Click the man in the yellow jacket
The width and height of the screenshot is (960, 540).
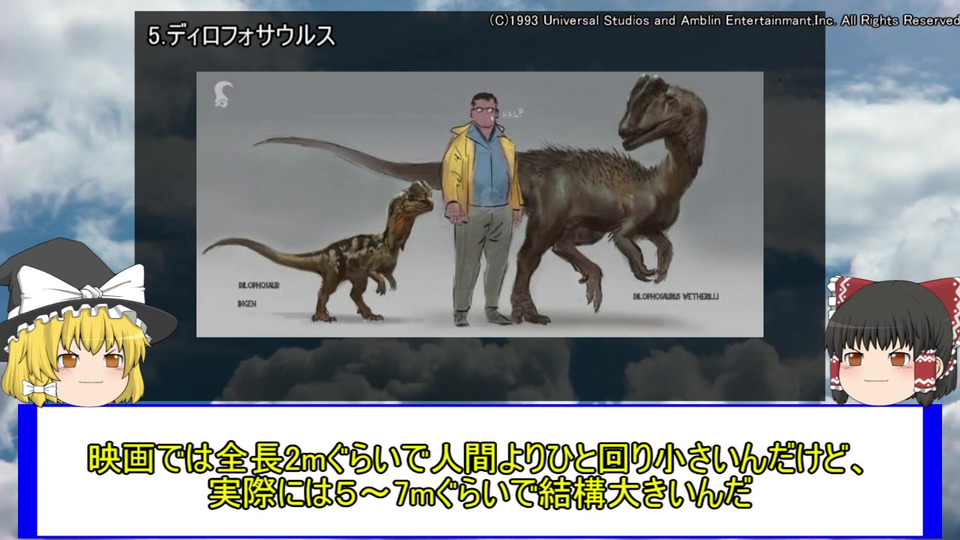[483, 208]
